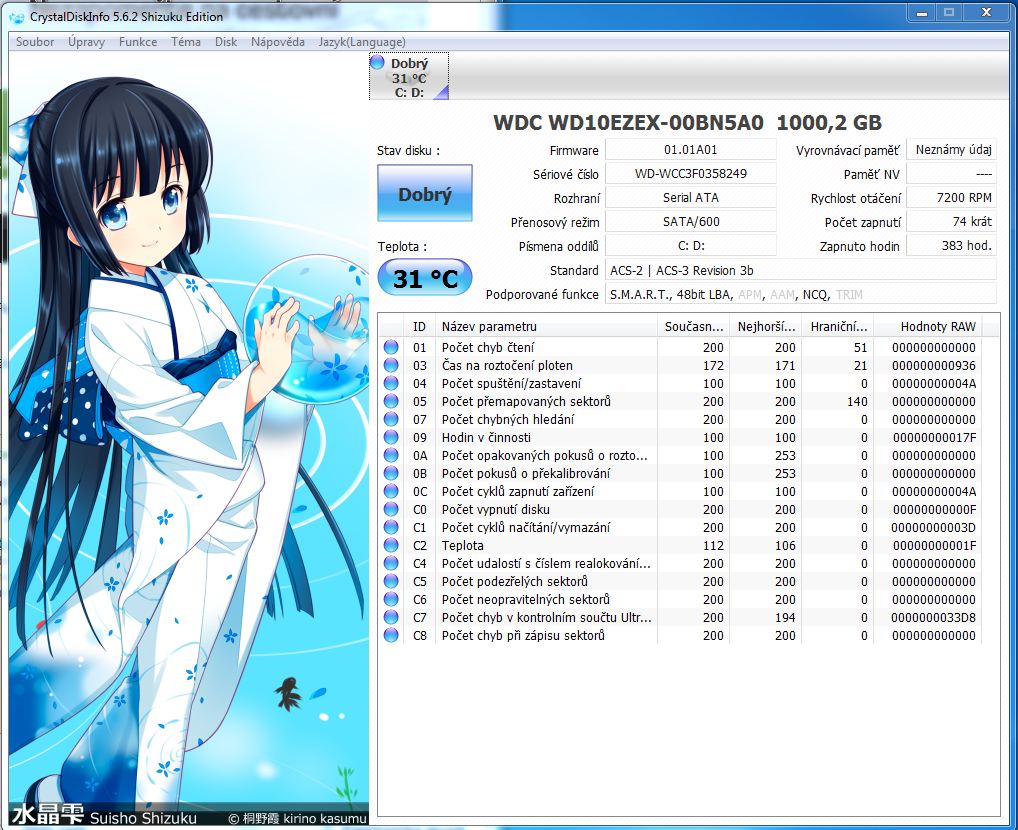Click the Podporované funkce field
The image size is (1018, 830).
click(801, 294)
